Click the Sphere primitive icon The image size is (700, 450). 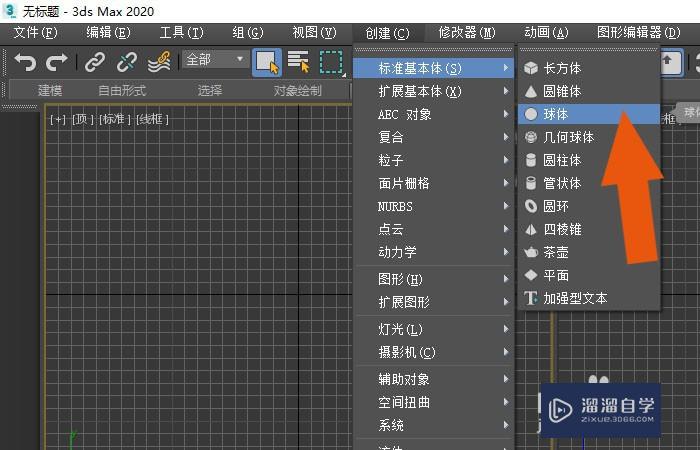pos(531,114)
